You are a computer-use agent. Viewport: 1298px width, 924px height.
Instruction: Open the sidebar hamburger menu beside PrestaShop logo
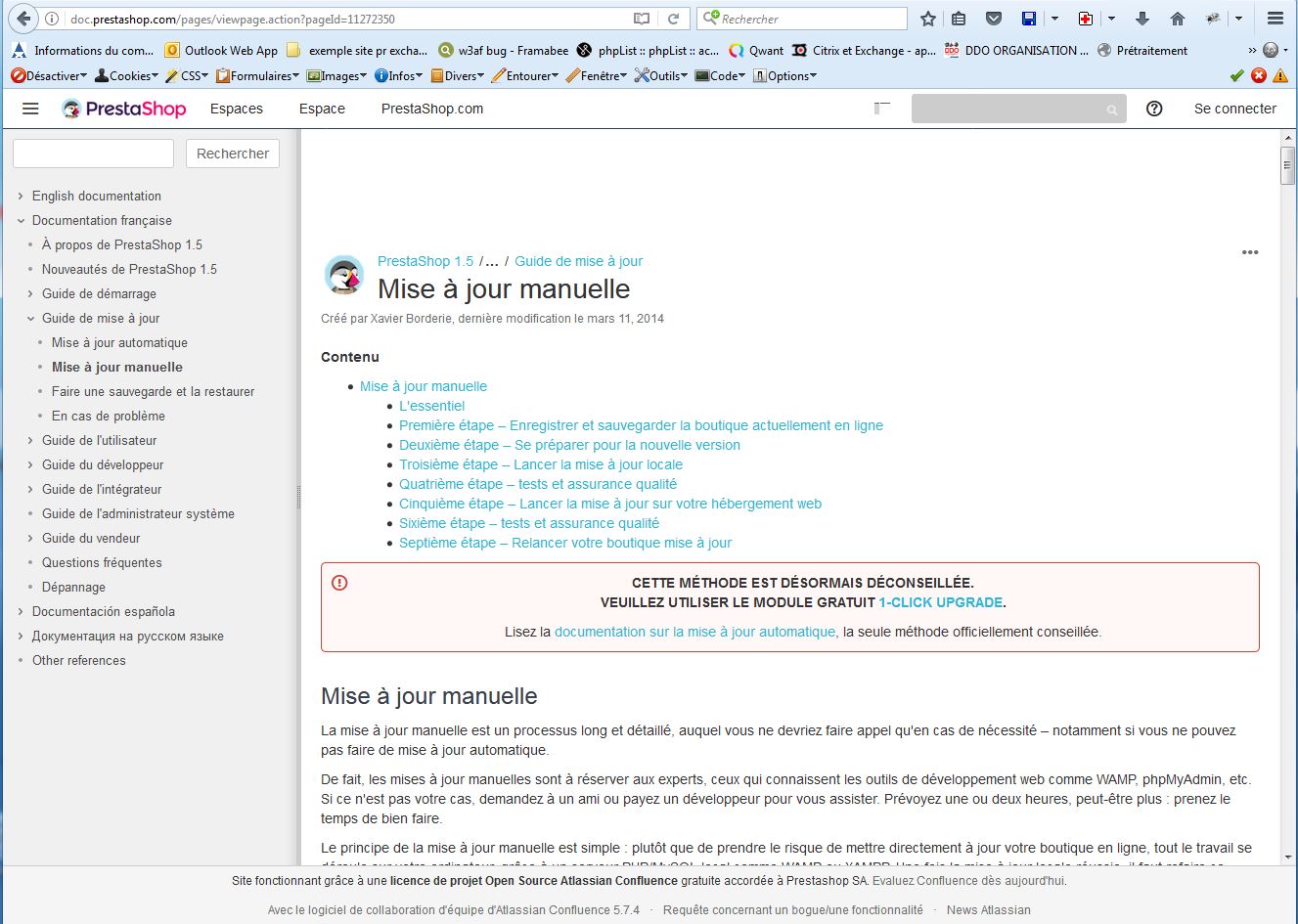30,109
